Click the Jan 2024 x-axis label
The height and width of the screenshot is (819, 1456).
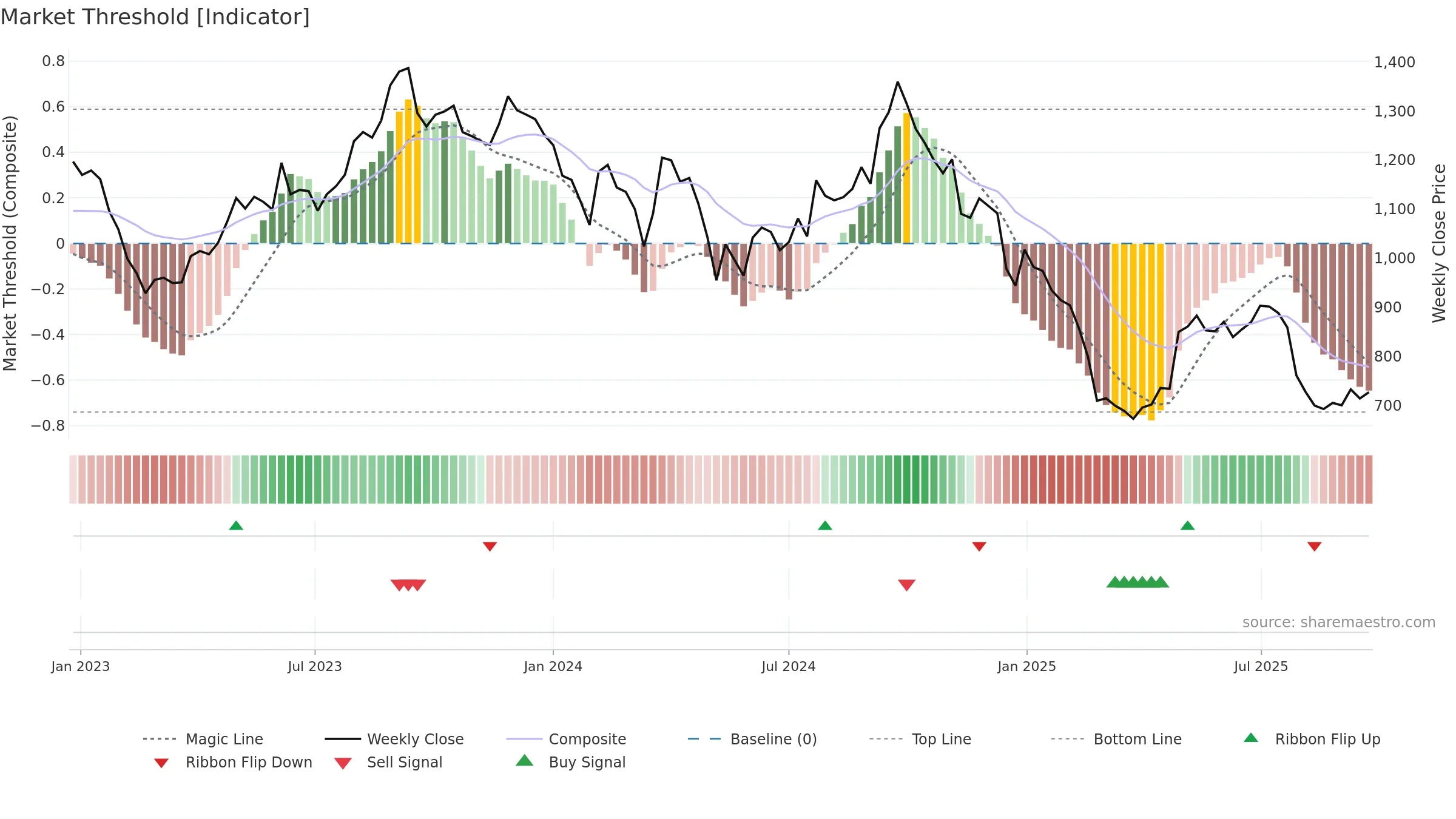[553, 667]
